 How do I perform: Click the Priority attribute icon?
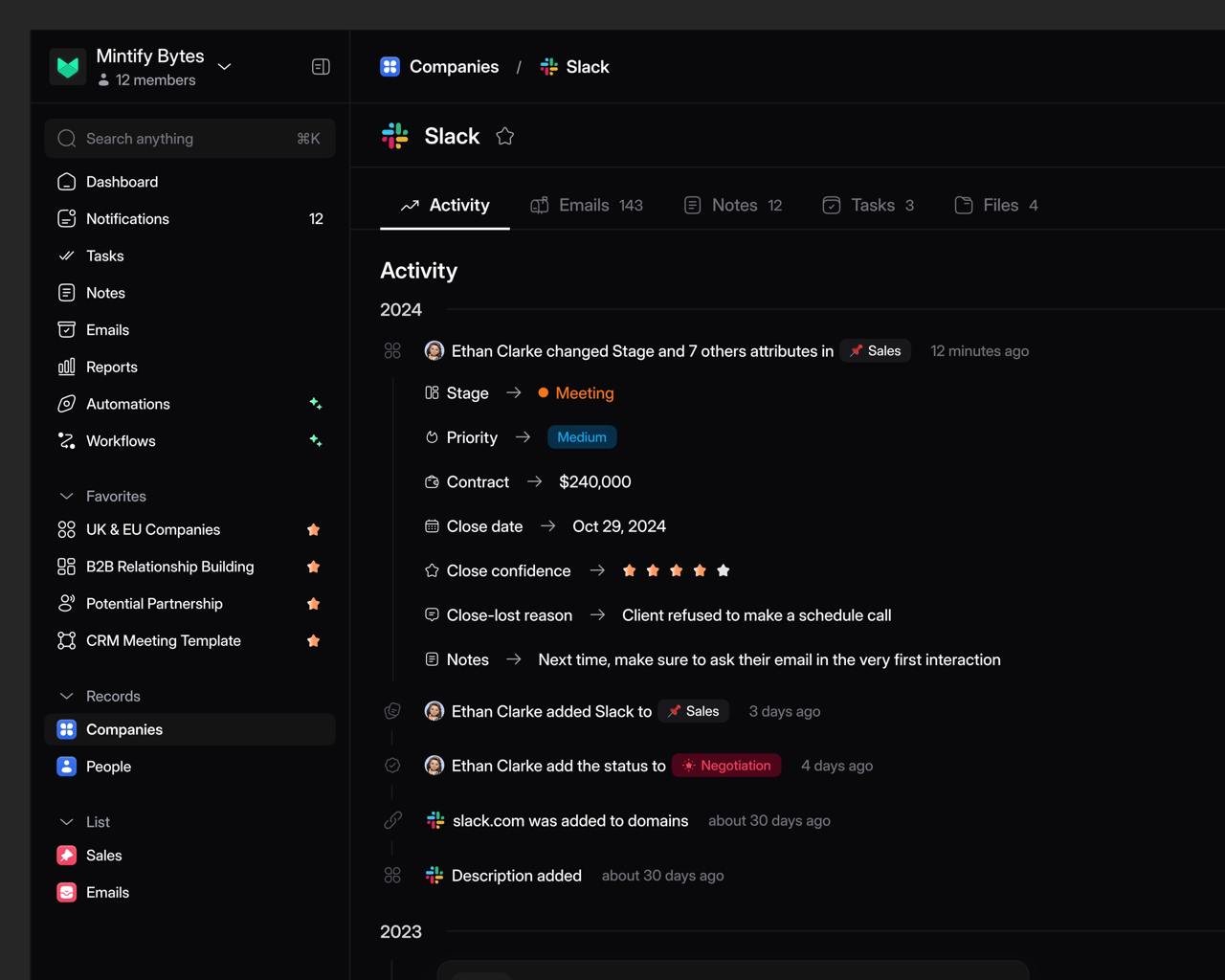coord(432,437)
